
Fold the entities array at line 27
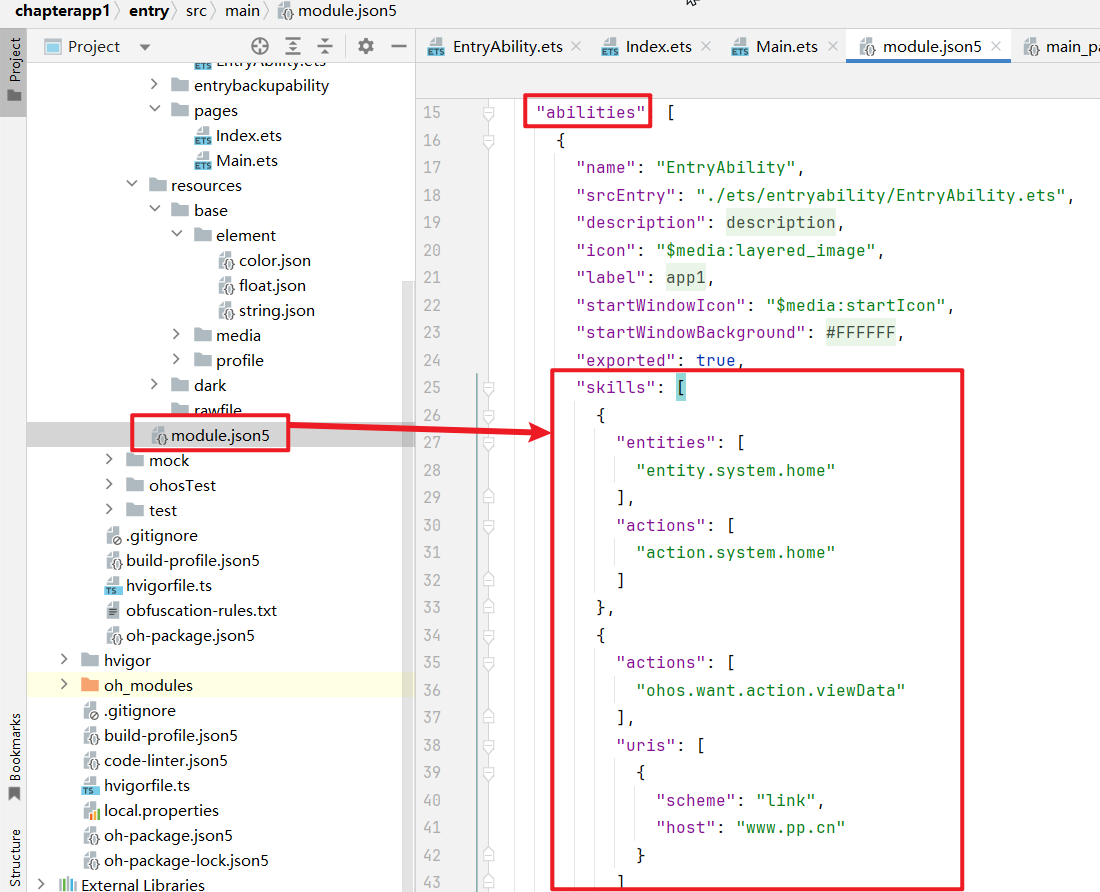tap(489, 442)
